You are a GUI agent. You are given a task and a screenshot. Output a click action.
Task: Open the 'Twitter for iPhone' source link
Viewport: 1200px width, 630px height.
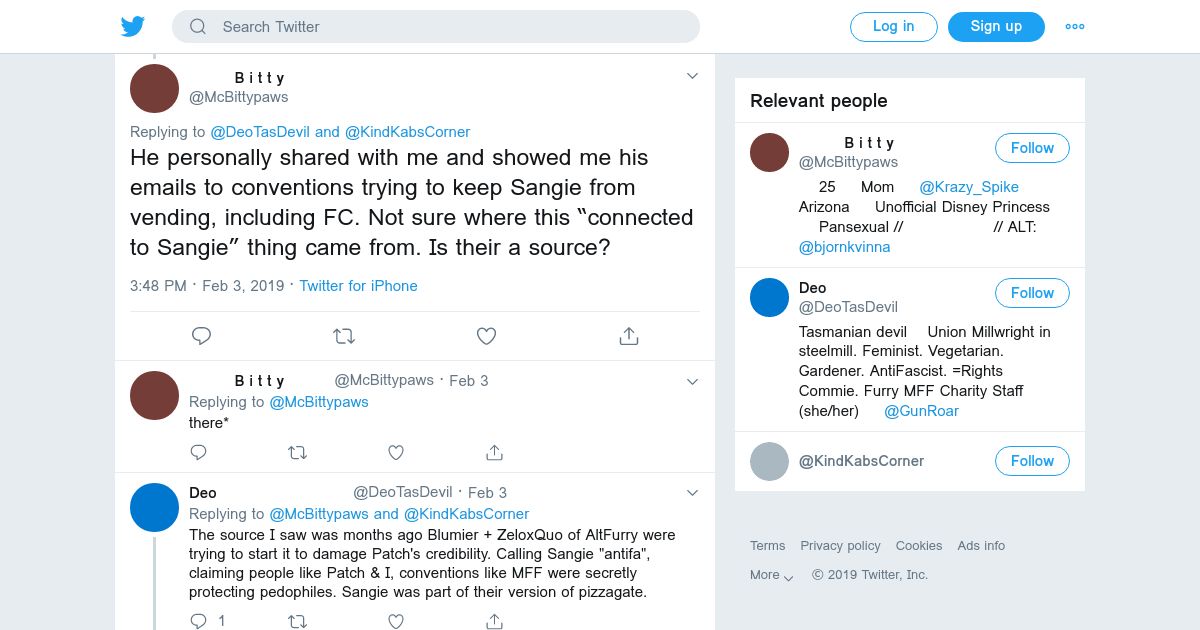coord(358,286)
